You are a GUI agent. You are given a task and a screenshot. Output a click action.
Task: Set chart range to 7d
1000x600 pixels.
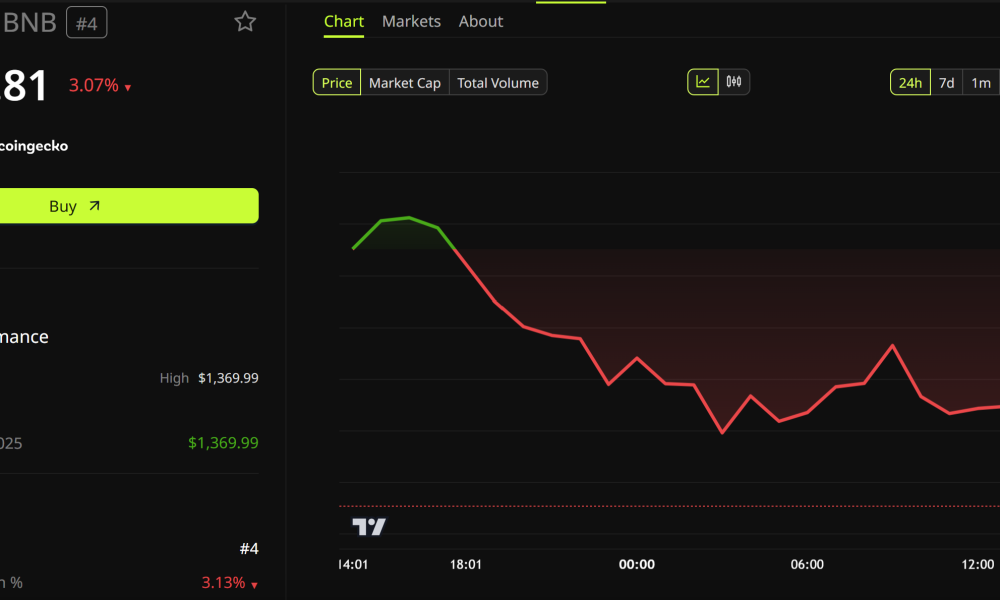(946, 82)
